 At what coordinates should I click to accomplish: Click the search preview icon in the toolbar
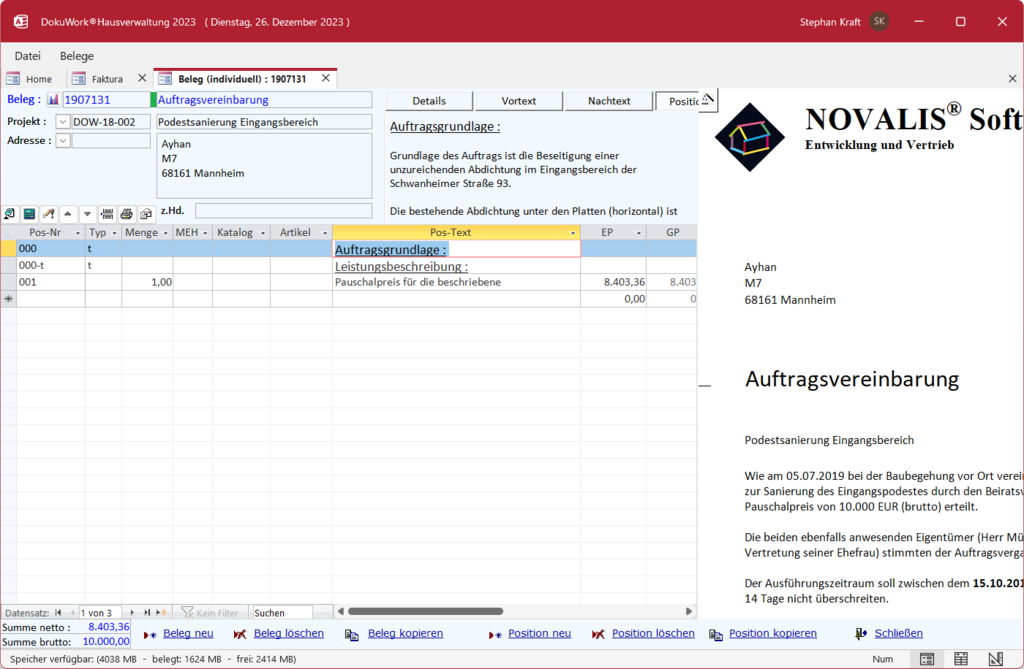coord(10,214)
